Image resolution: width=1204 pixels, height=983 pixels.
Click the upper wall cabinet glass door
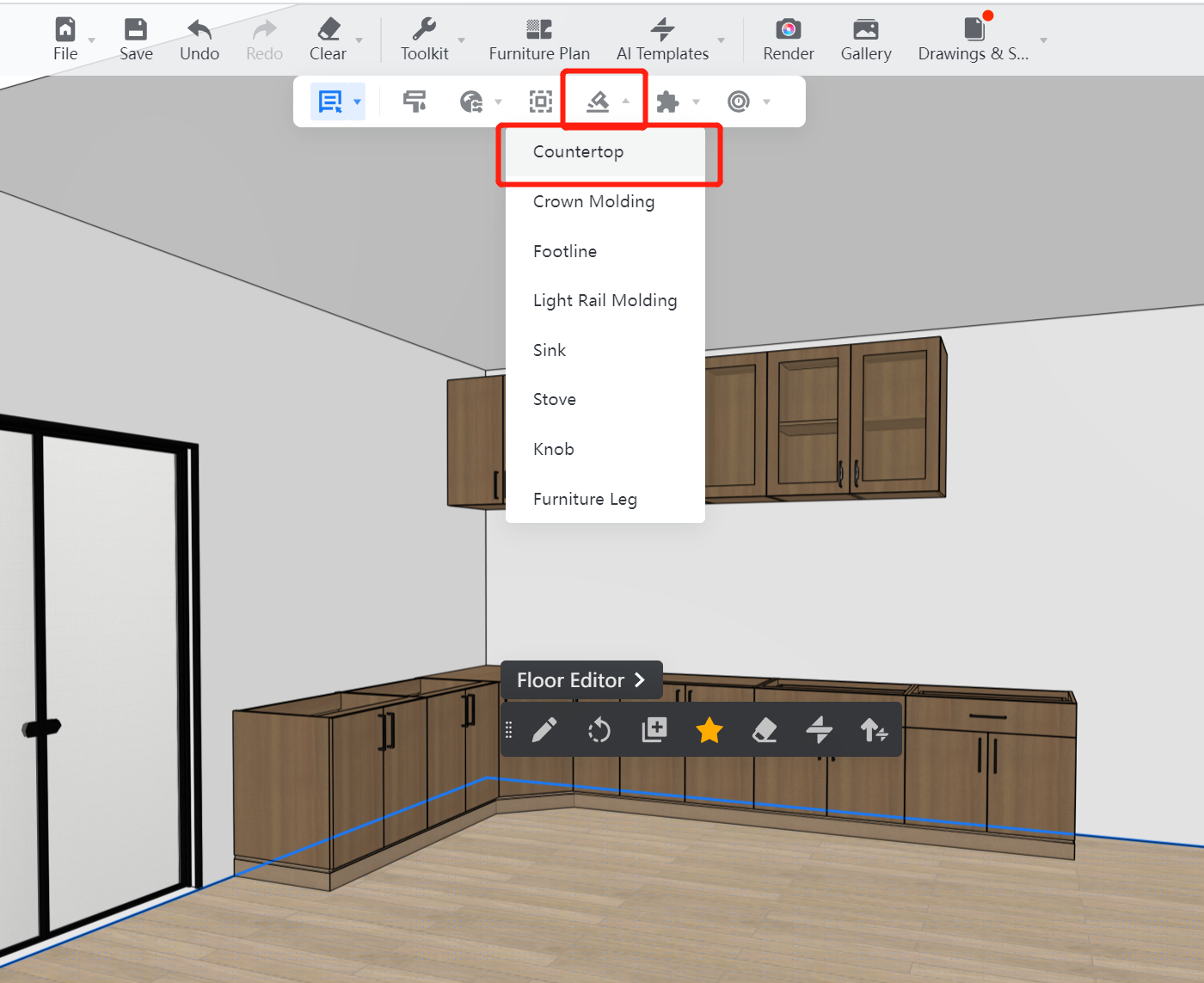click(808, 421)
